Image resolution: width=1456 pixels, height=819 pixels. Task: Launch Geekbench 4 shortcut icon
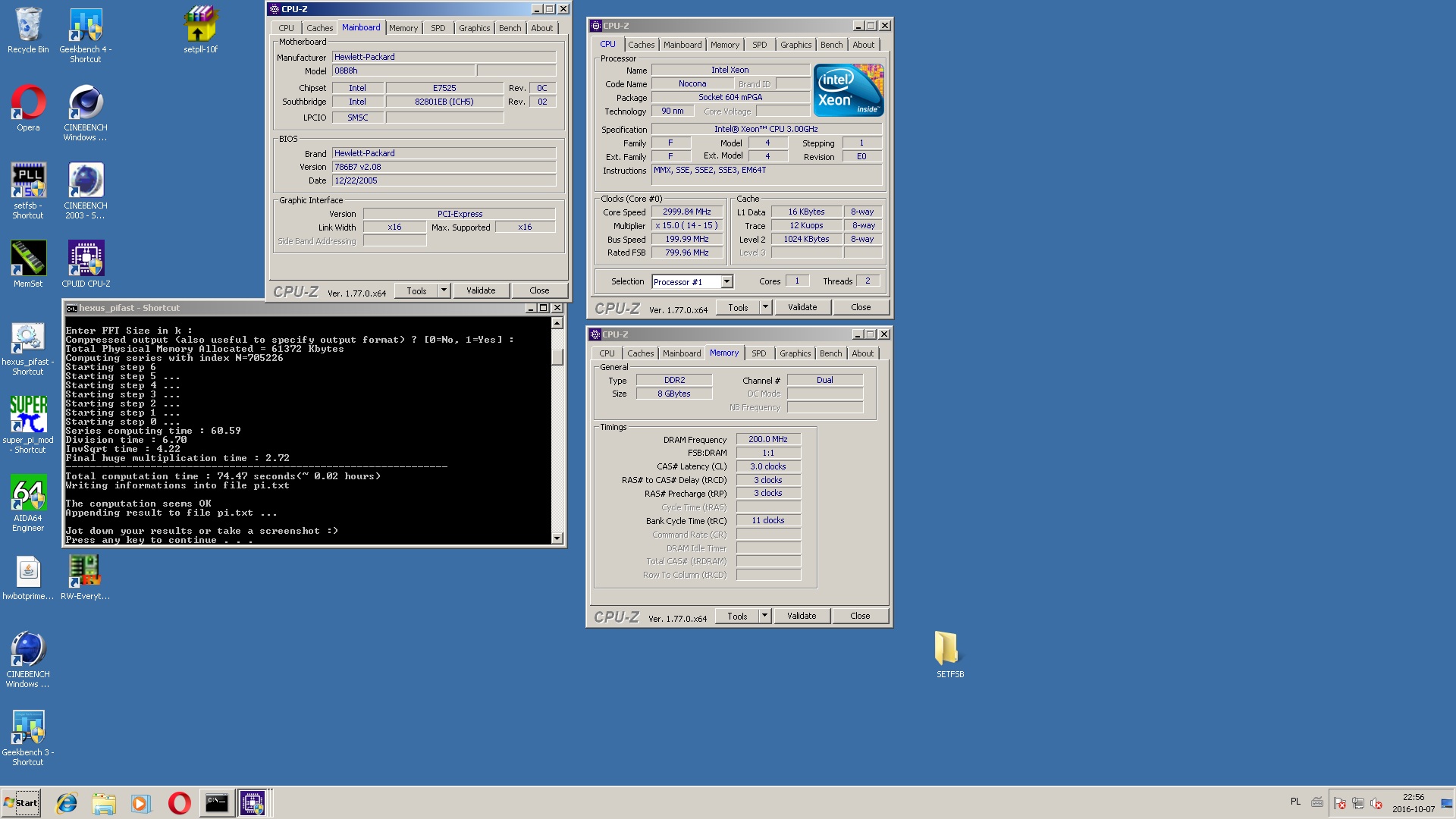(x=86, y=35)
